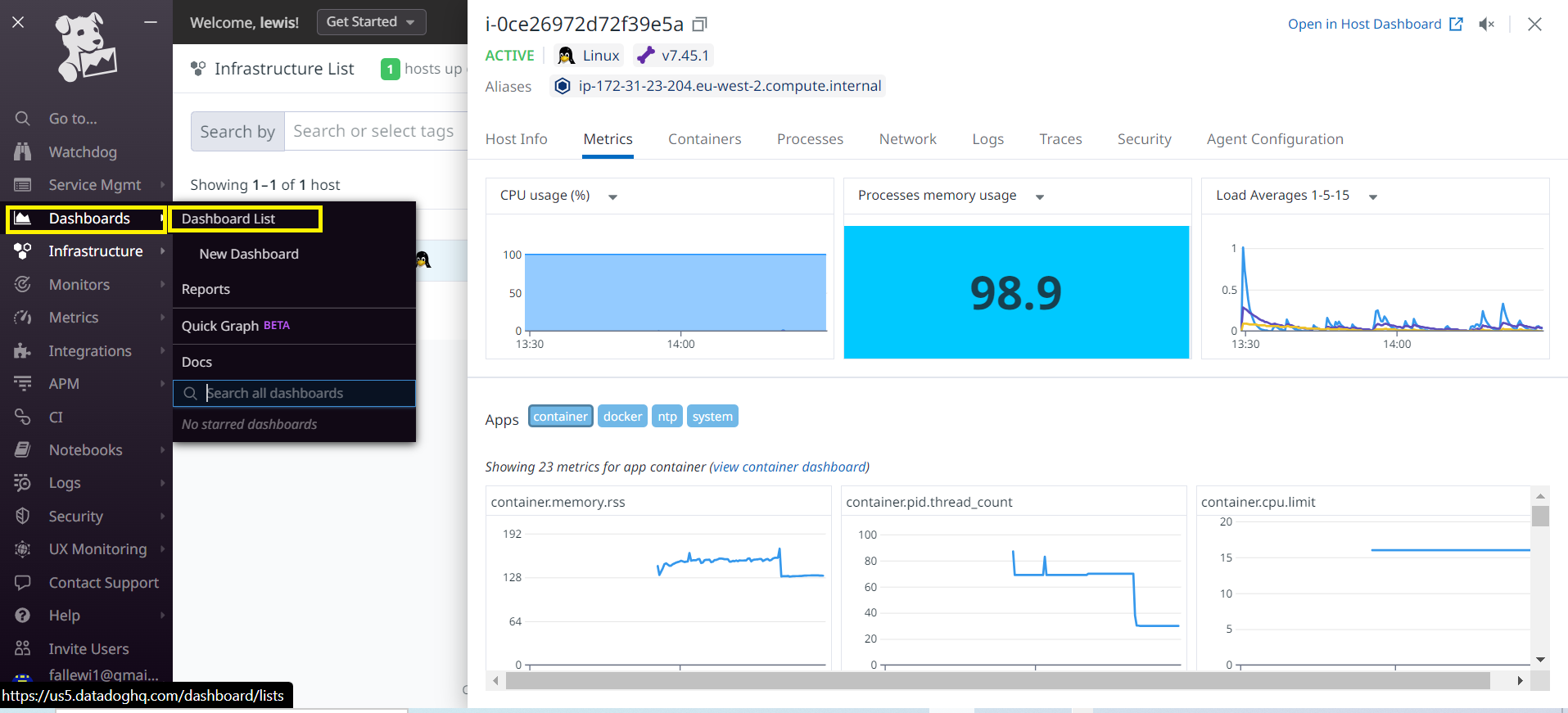Image resolution: width=1568 pixels, height=713 pixels.
Task: Expand the Integrations submenu arrow
Action: point(163,350)
